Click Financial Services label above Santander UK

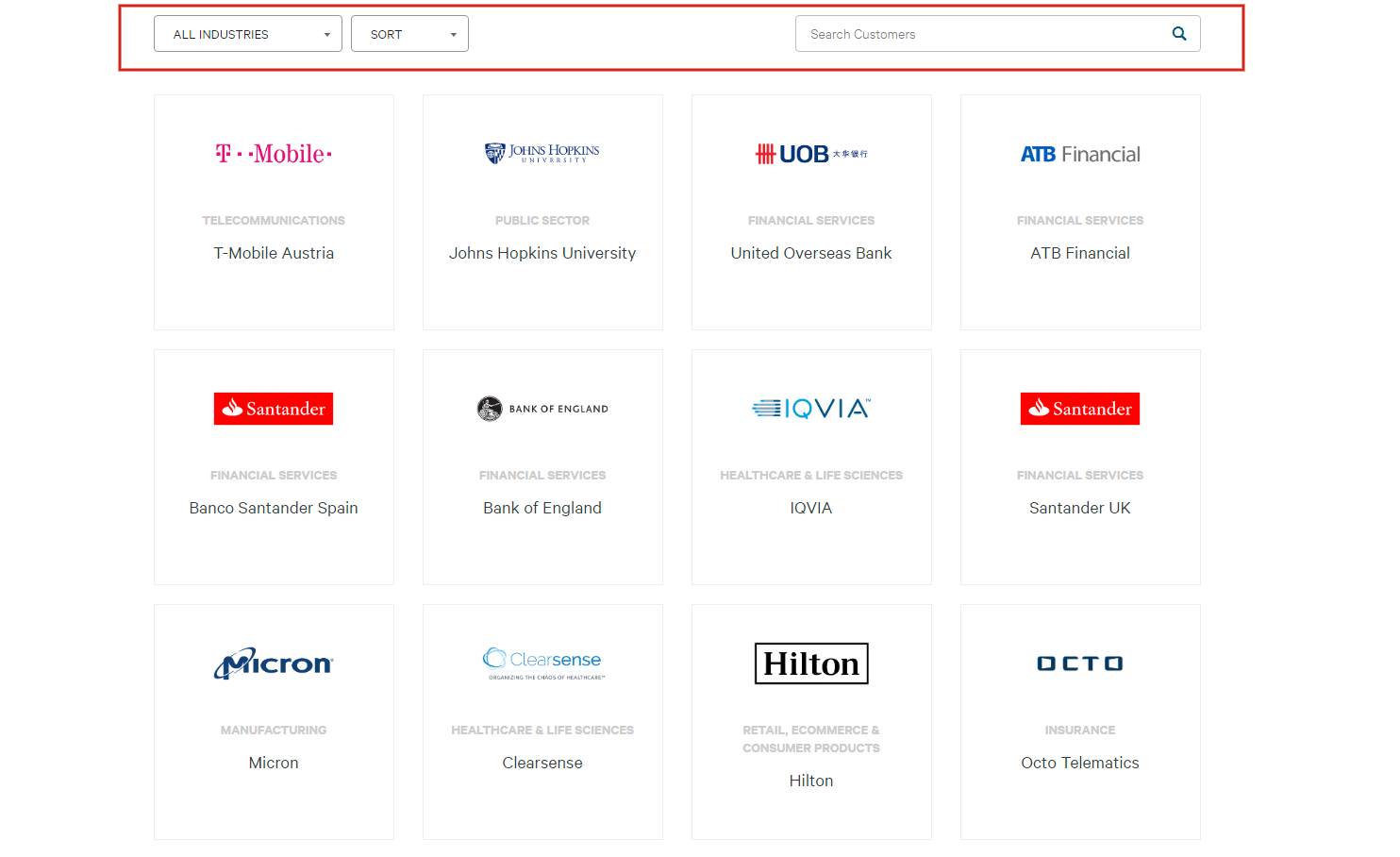1080,475
